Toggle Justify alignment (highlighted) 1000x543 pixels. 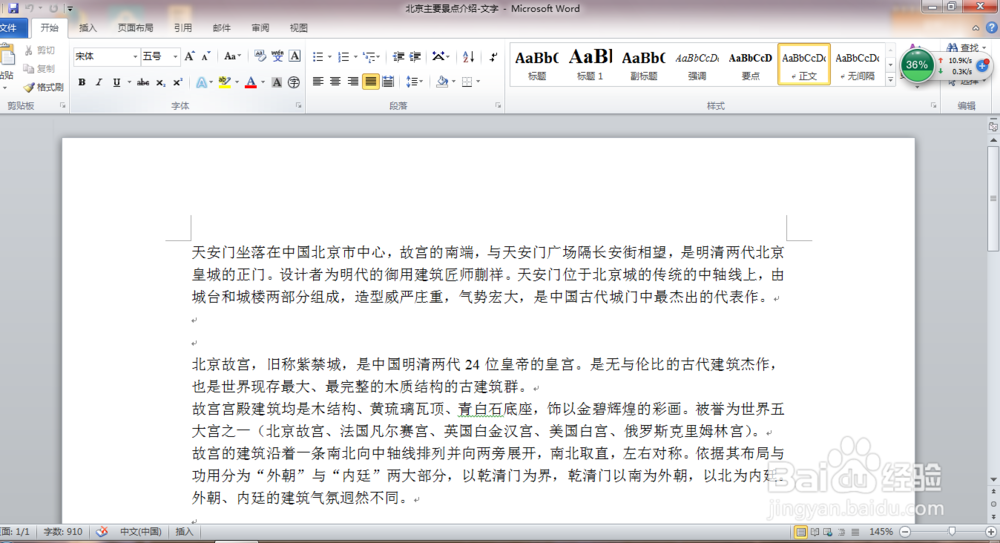coord(370,82)
